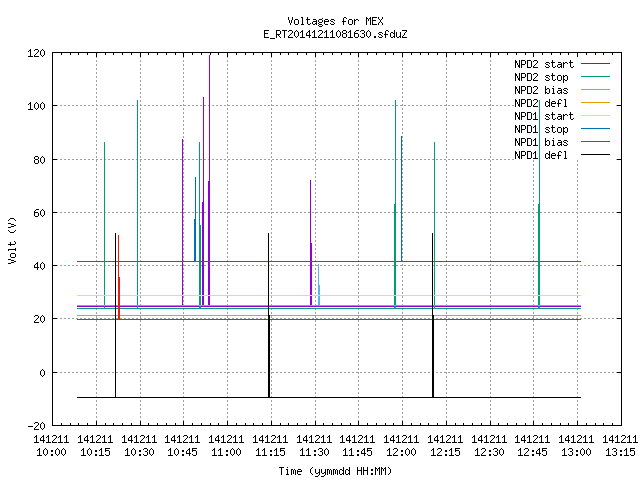Click the 'Time (yymmdd HH:MM)' x-axis label
The image size is (640, 480).
335,471
